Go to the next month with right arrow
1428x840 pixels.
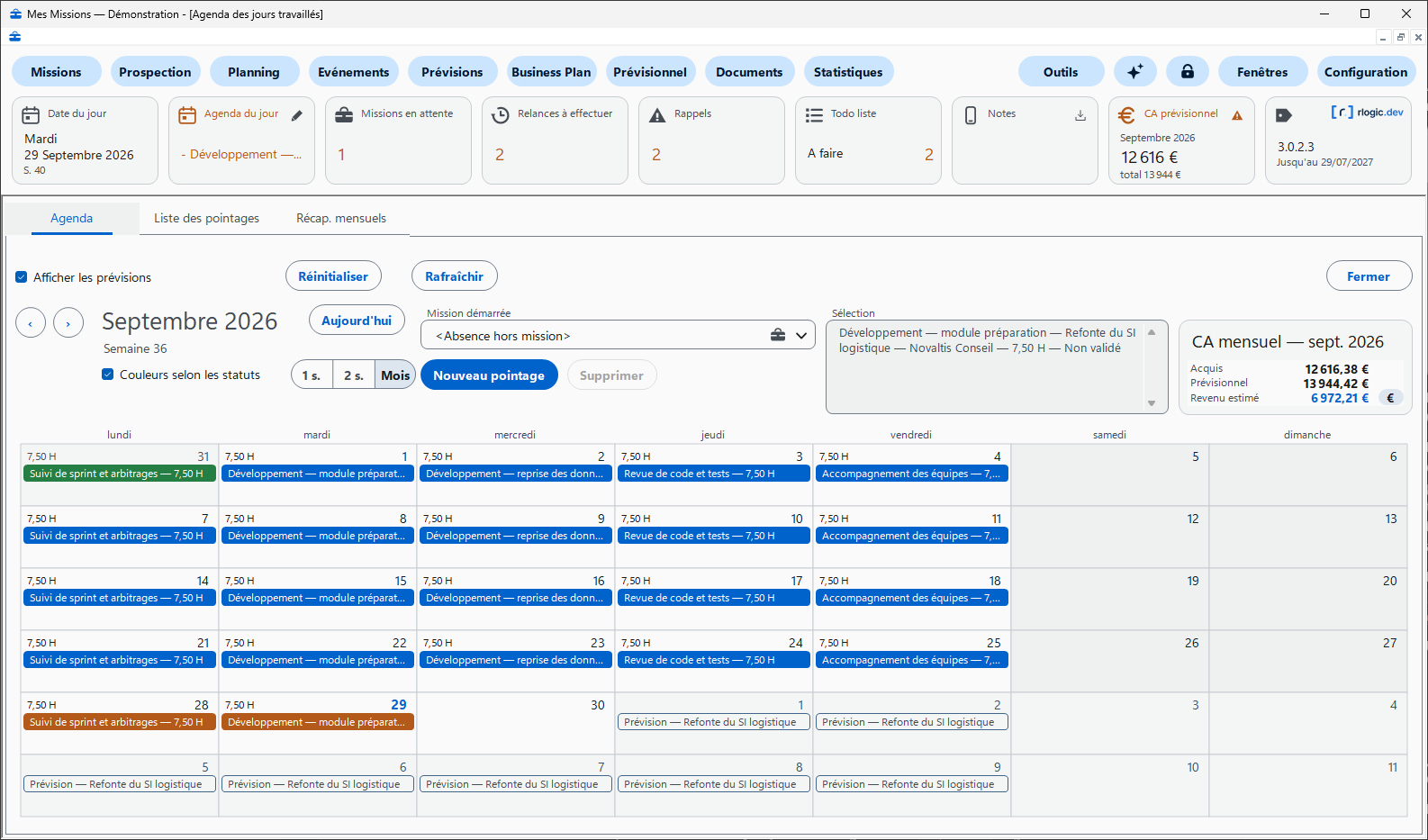pos(68,322)
